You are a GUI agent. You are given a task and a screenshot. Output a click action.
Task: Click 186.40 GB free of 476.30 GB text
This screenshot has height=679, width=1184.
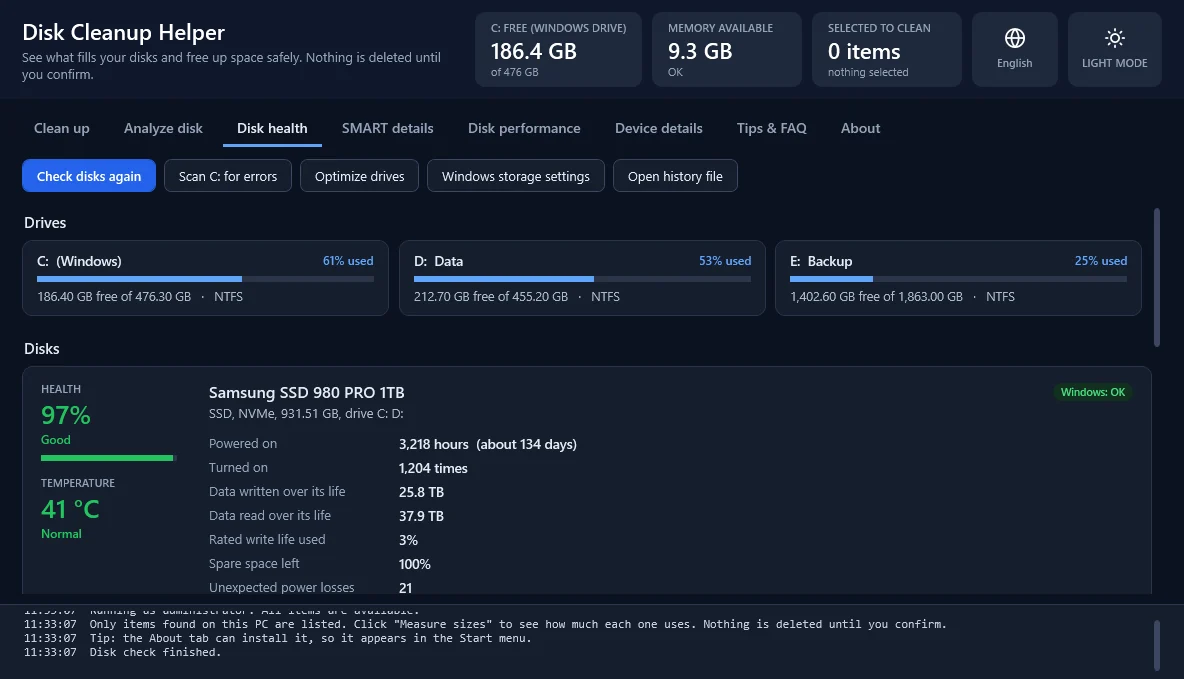click(114, 297)
